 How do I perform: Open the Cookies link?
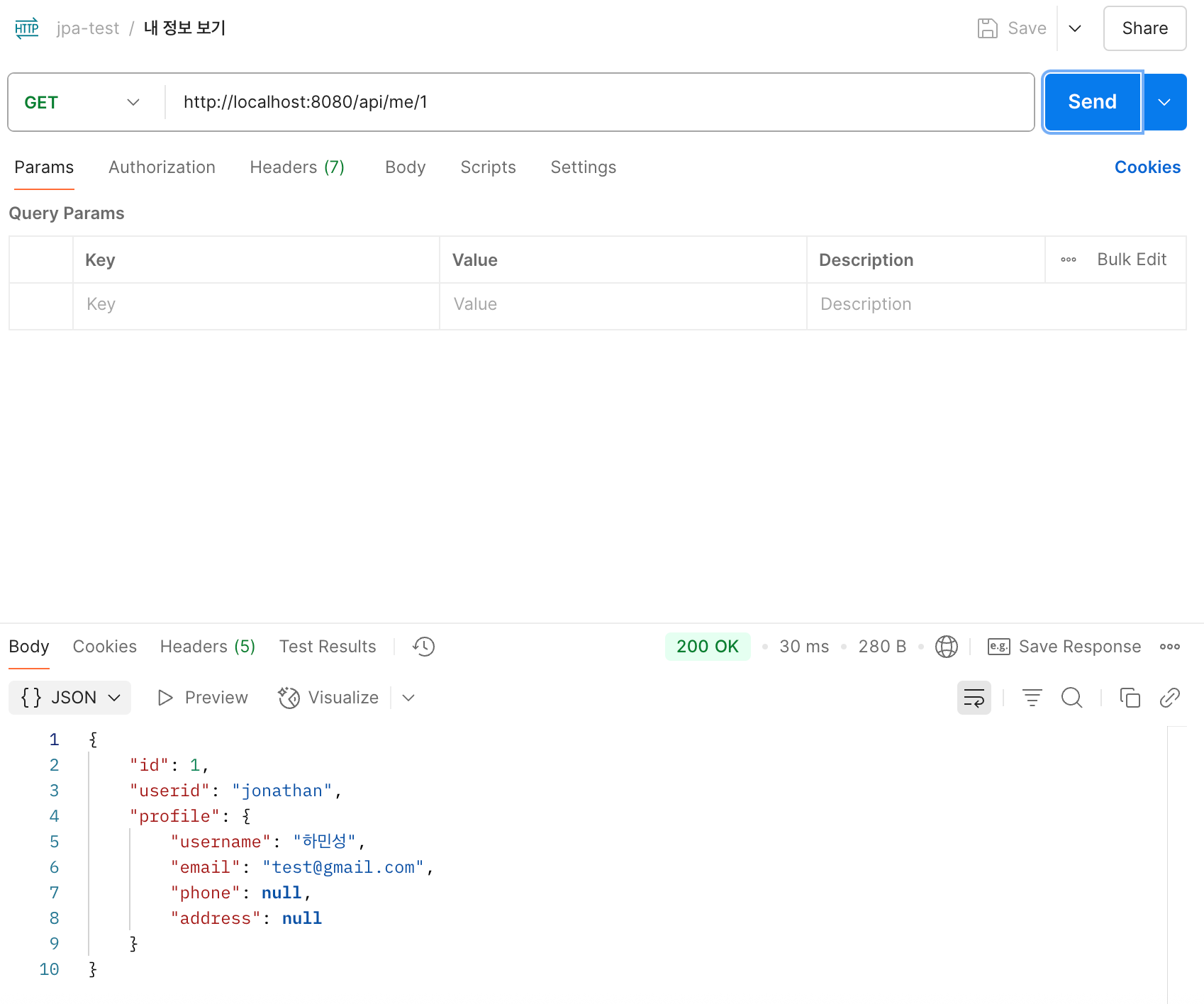tap(1147, 167)
